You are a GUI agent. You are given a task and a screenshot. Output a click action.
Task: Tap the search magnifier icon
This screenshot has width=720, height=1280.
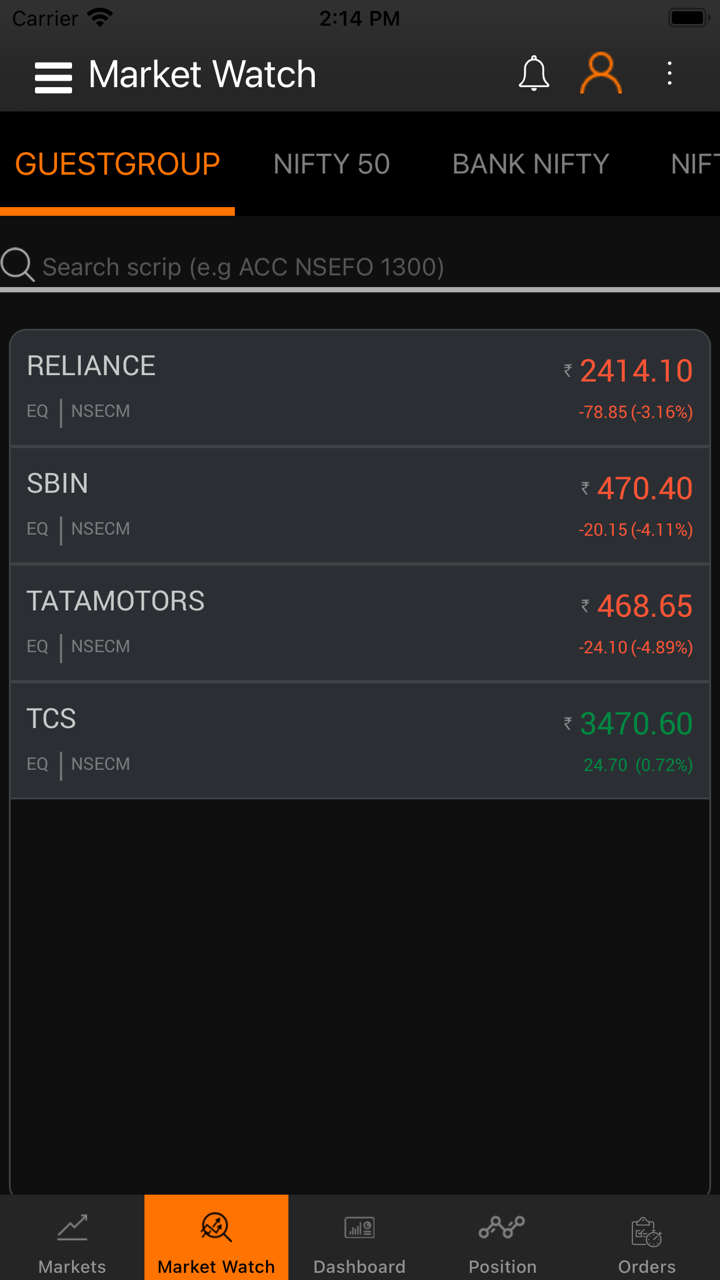click(x=18, y=266)
